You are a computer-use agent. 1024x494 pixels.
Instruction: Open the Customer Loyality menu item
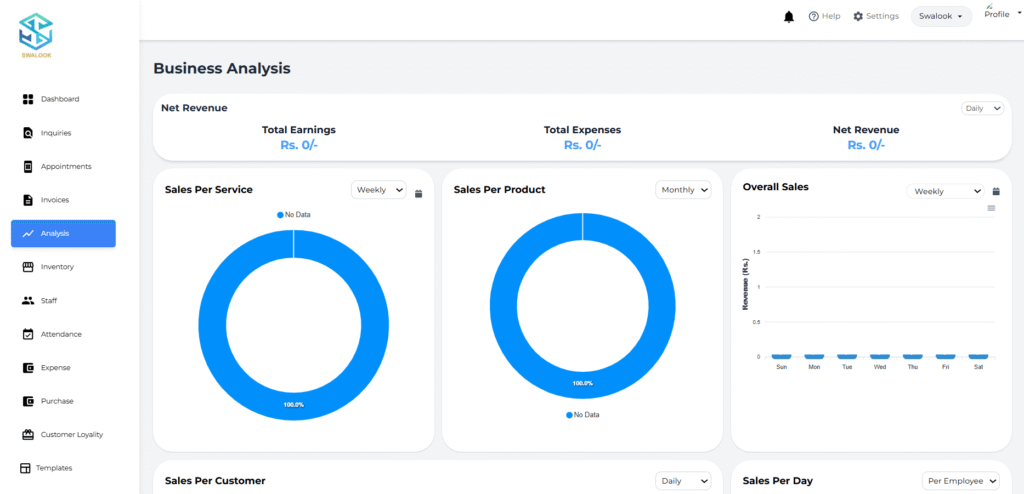(71, 435)
